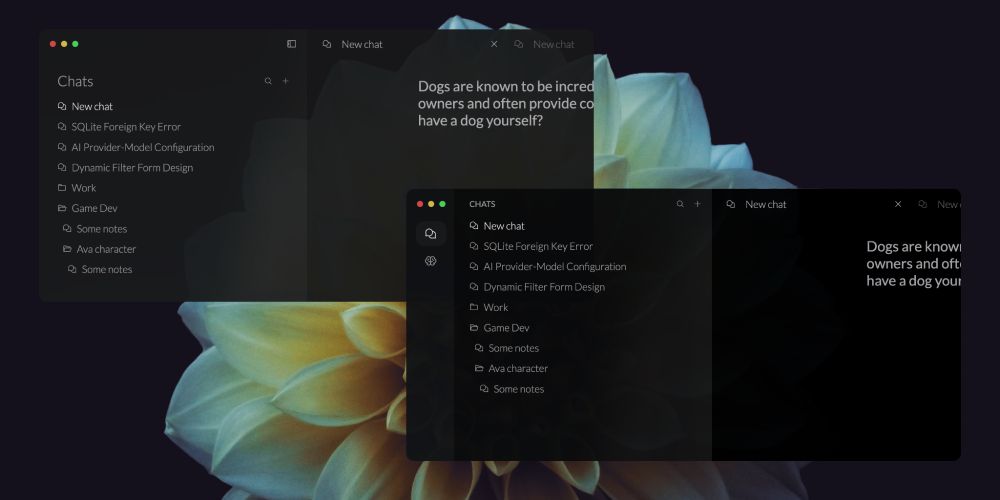This screenshot has height=500, width=1000.
Task: Click the Dogs message text in front window
Action: (x=913, y=263)
